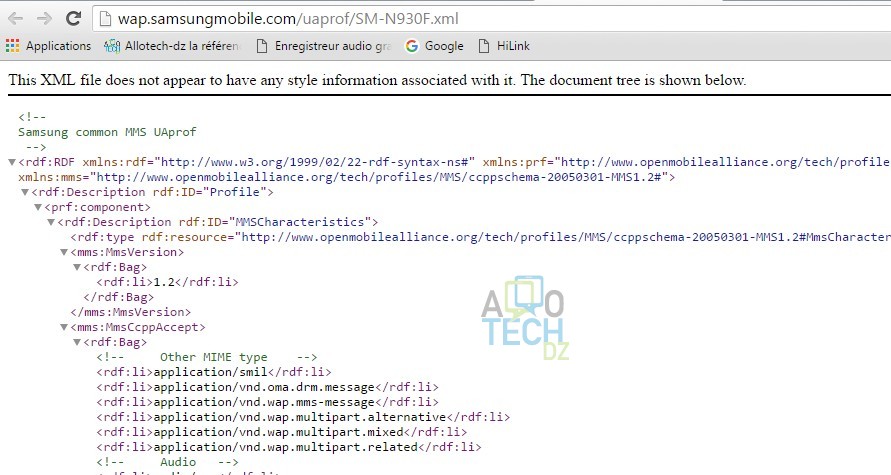Screen dimensions: 891x475
Task: Click the vnd.wap.multipart.alternative line
Action: point(303,417)
